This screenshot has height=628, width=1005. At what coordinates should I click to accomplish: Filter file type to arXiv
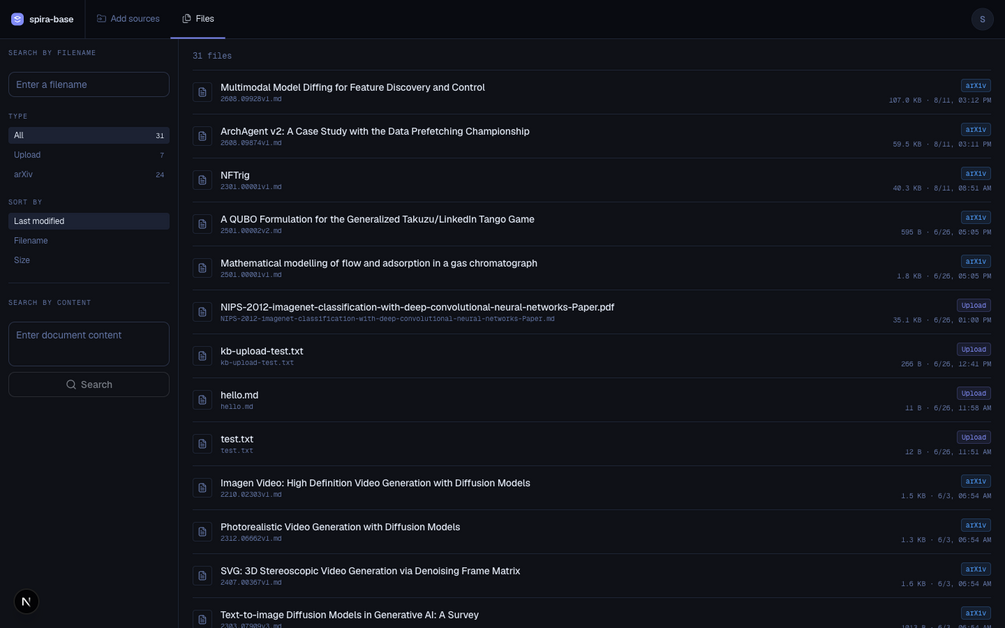coord(89,174)
